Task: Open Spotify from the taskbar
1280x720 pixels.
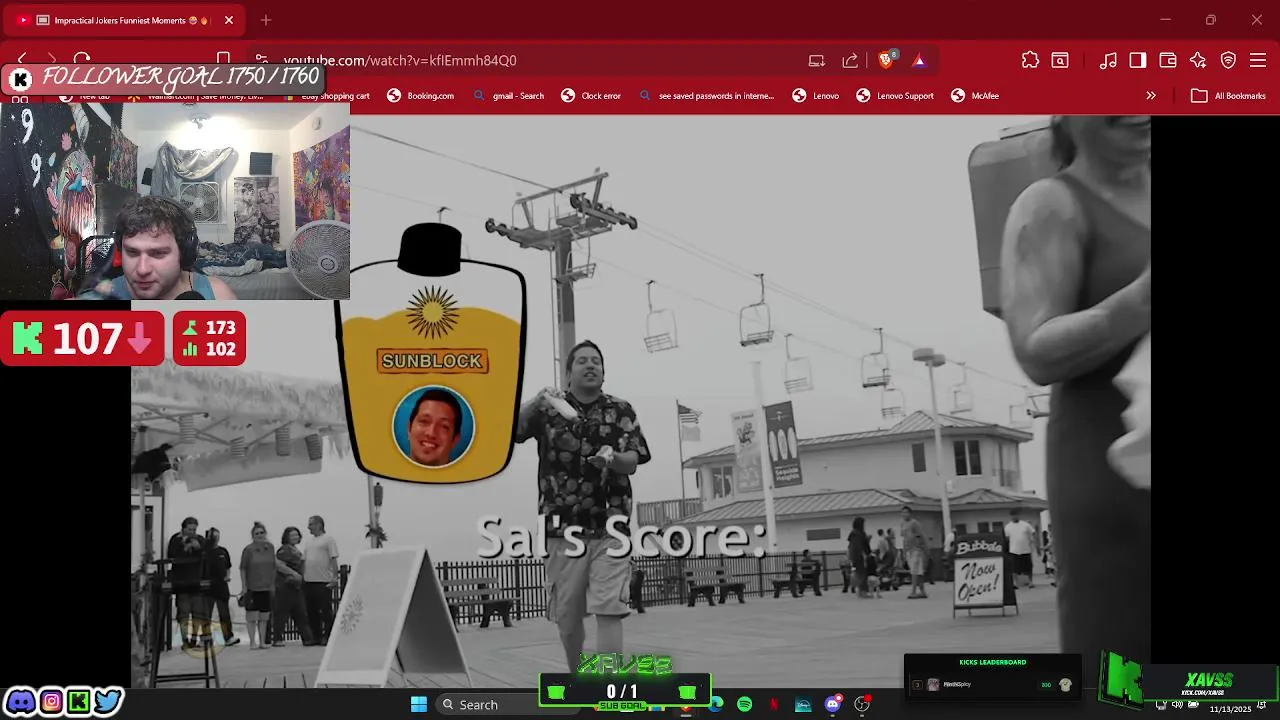Action: tap(745, 705)
